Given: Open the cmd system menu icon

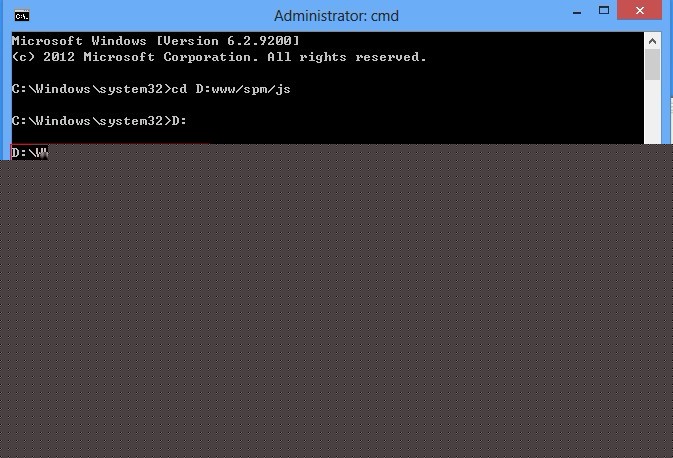Looking at the screenshot, I should (x=22, y=16).
